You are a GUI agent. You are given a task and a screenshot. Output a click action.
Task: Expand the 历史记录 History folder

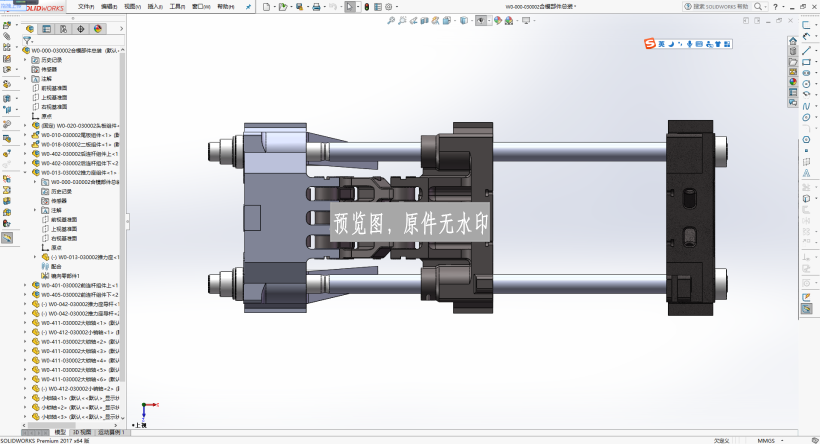25,60
